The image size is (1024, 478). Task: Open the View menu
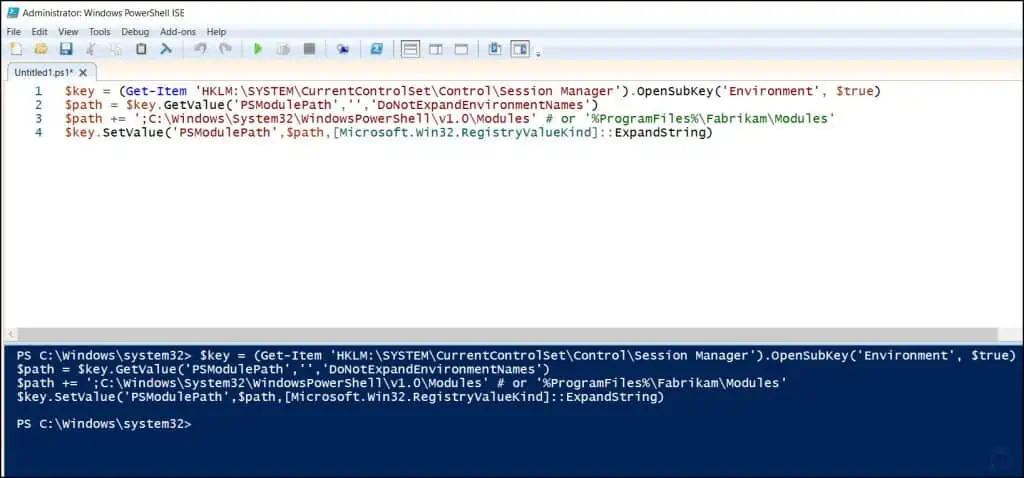click(x=68, y=31)
